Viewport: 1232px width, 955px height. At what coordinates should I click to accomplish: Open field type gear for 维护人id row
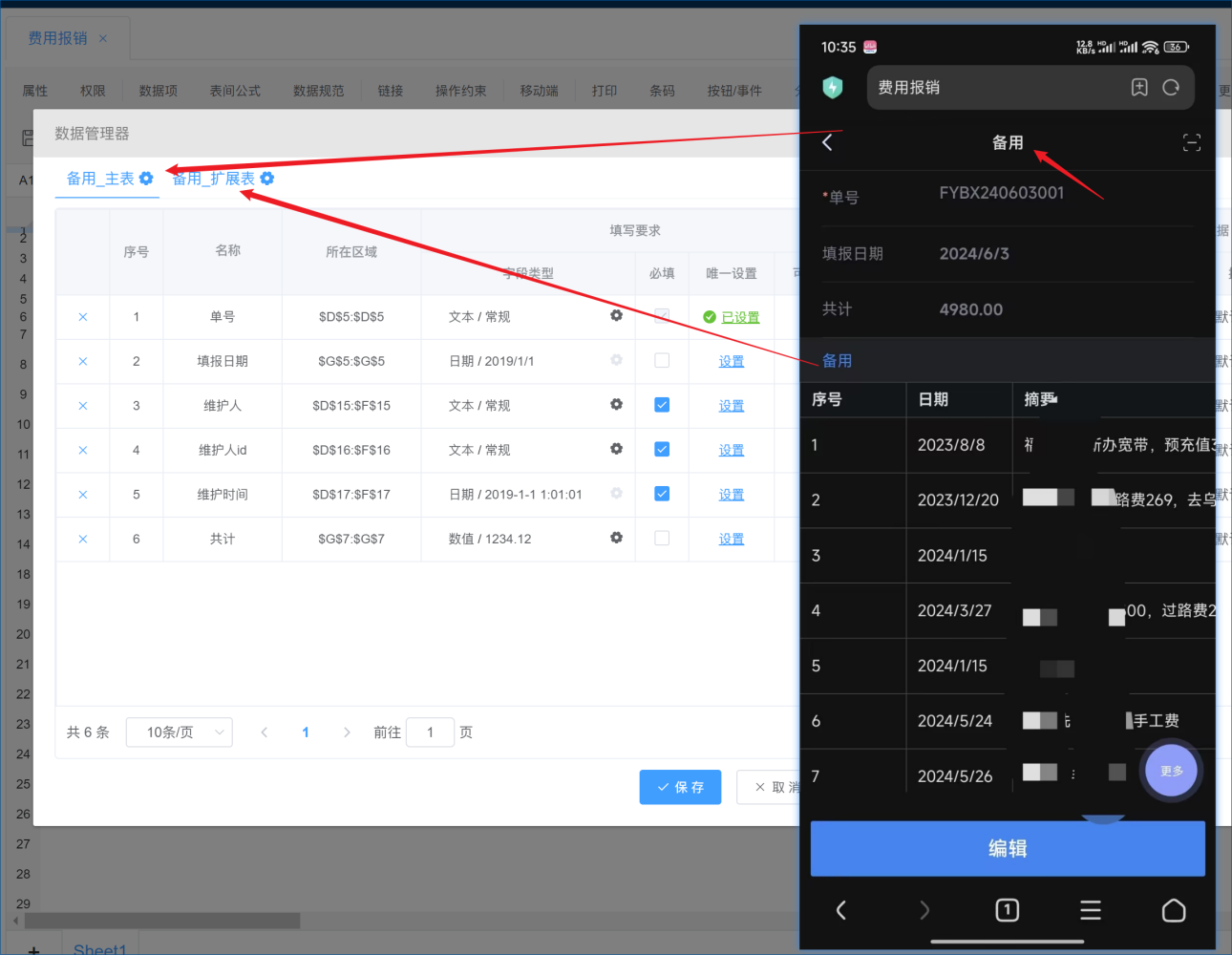(x=617, y=448)
